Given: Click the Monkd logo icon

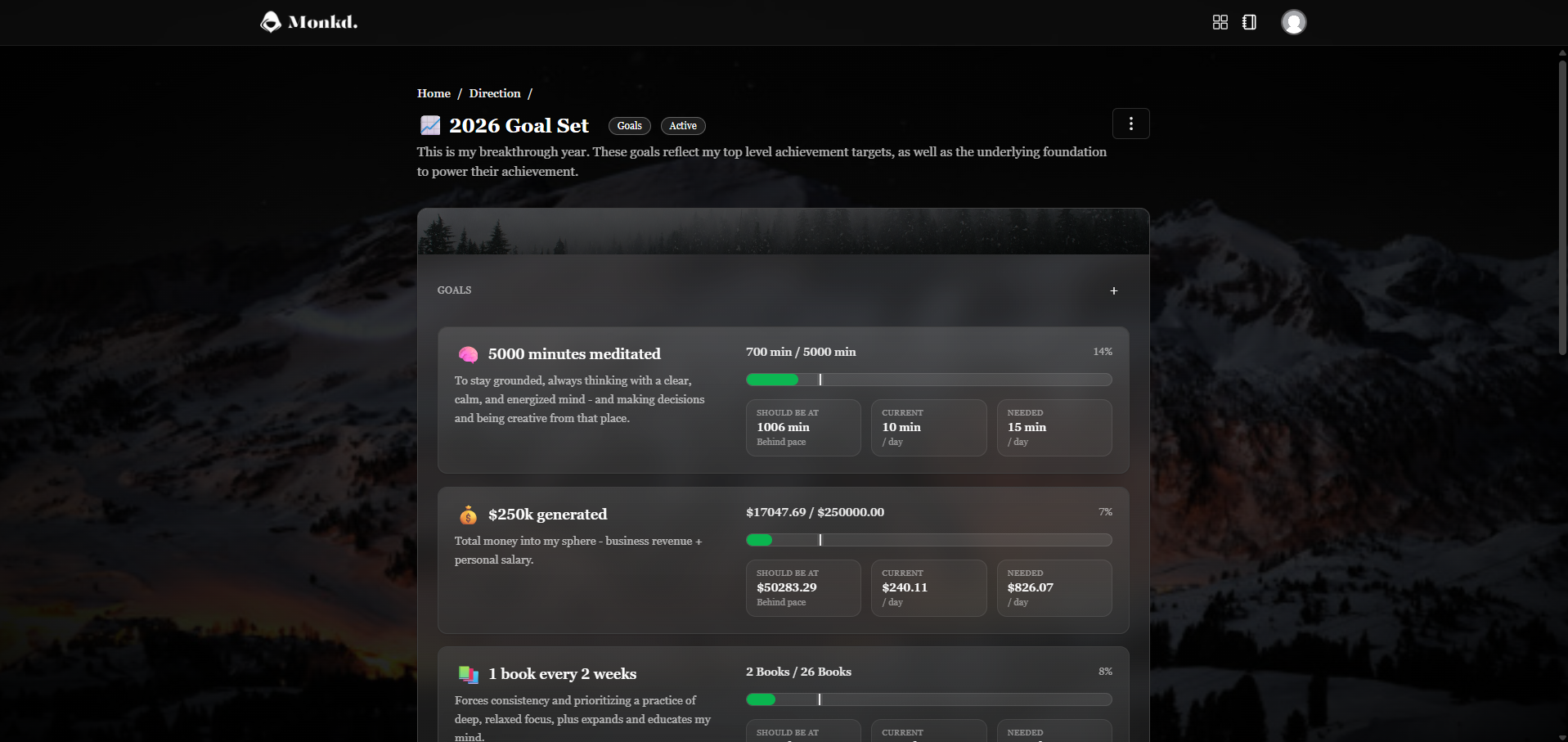Looking at the screenshot, I should point(271,22).
